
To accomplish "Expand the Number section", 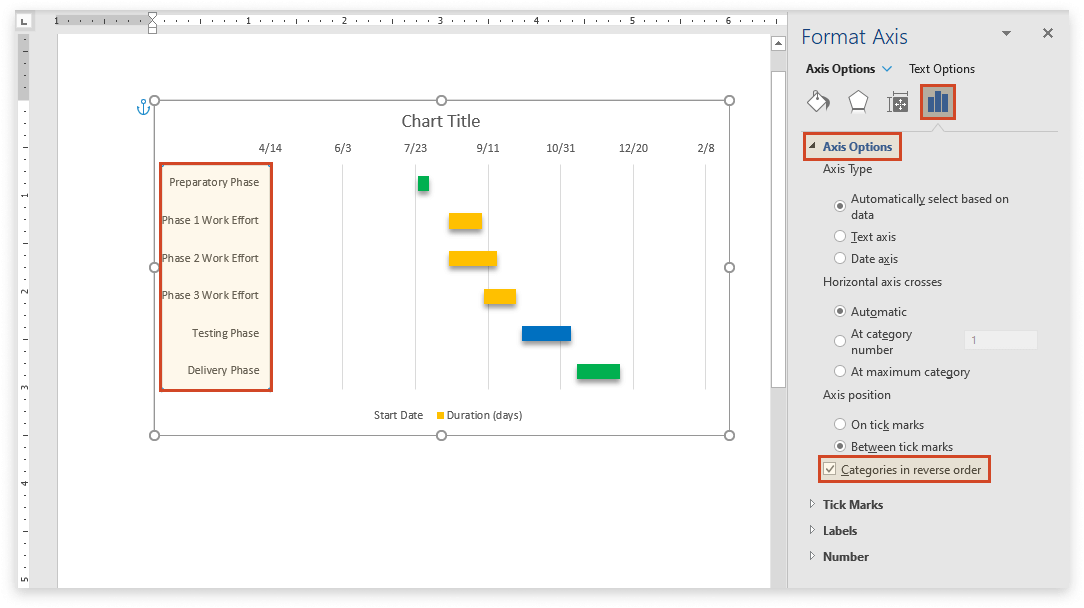I will tap(845, 557).
